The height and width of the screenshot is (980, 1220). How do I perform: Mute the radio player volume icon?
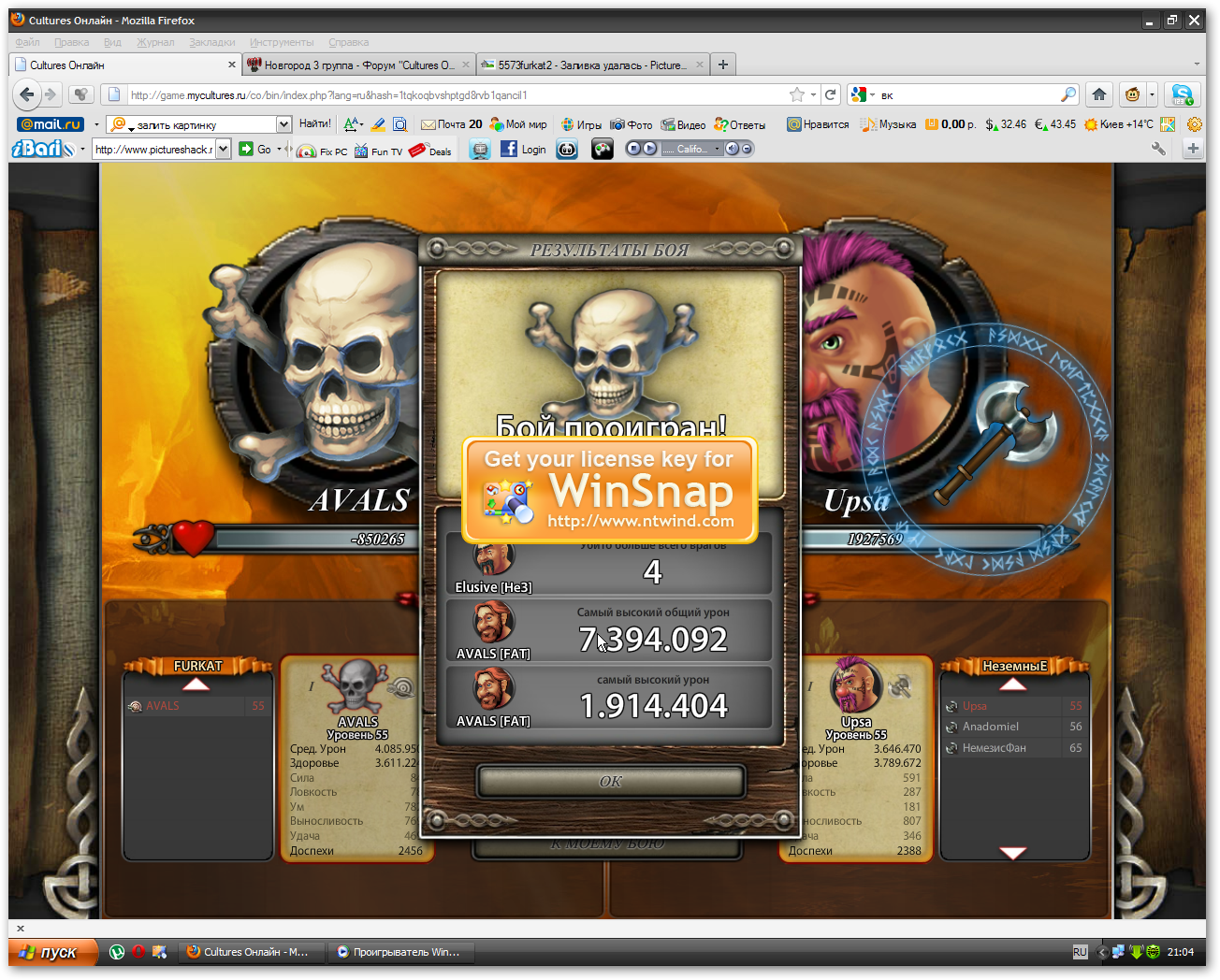click(x=732, y=149)
